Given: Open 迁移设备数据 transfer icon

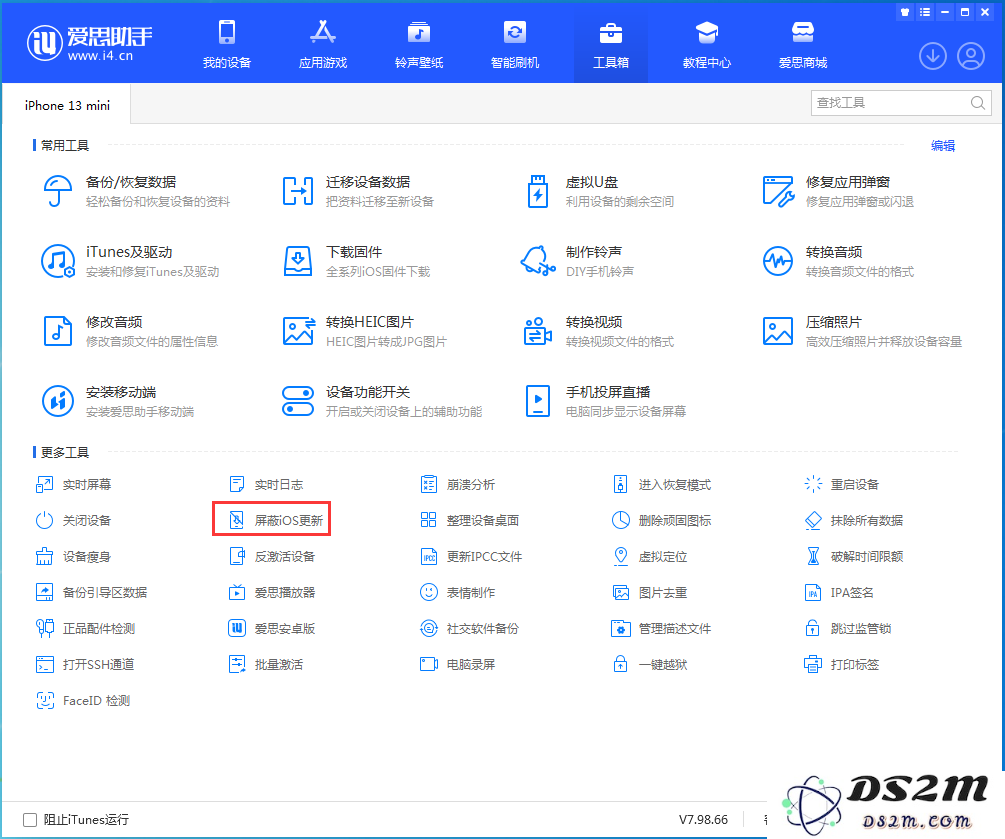Looking at the screenshot, I should coord(298,191).
